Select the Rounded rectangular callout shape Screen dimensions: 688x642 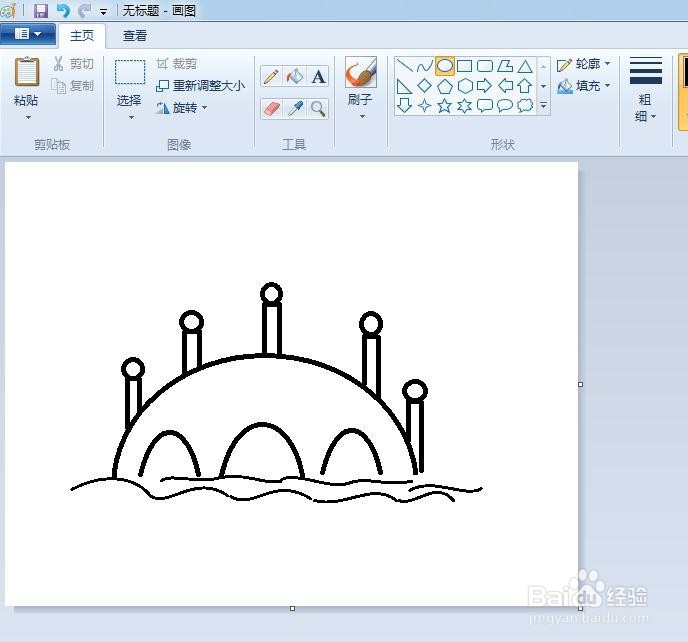(485, 106)
